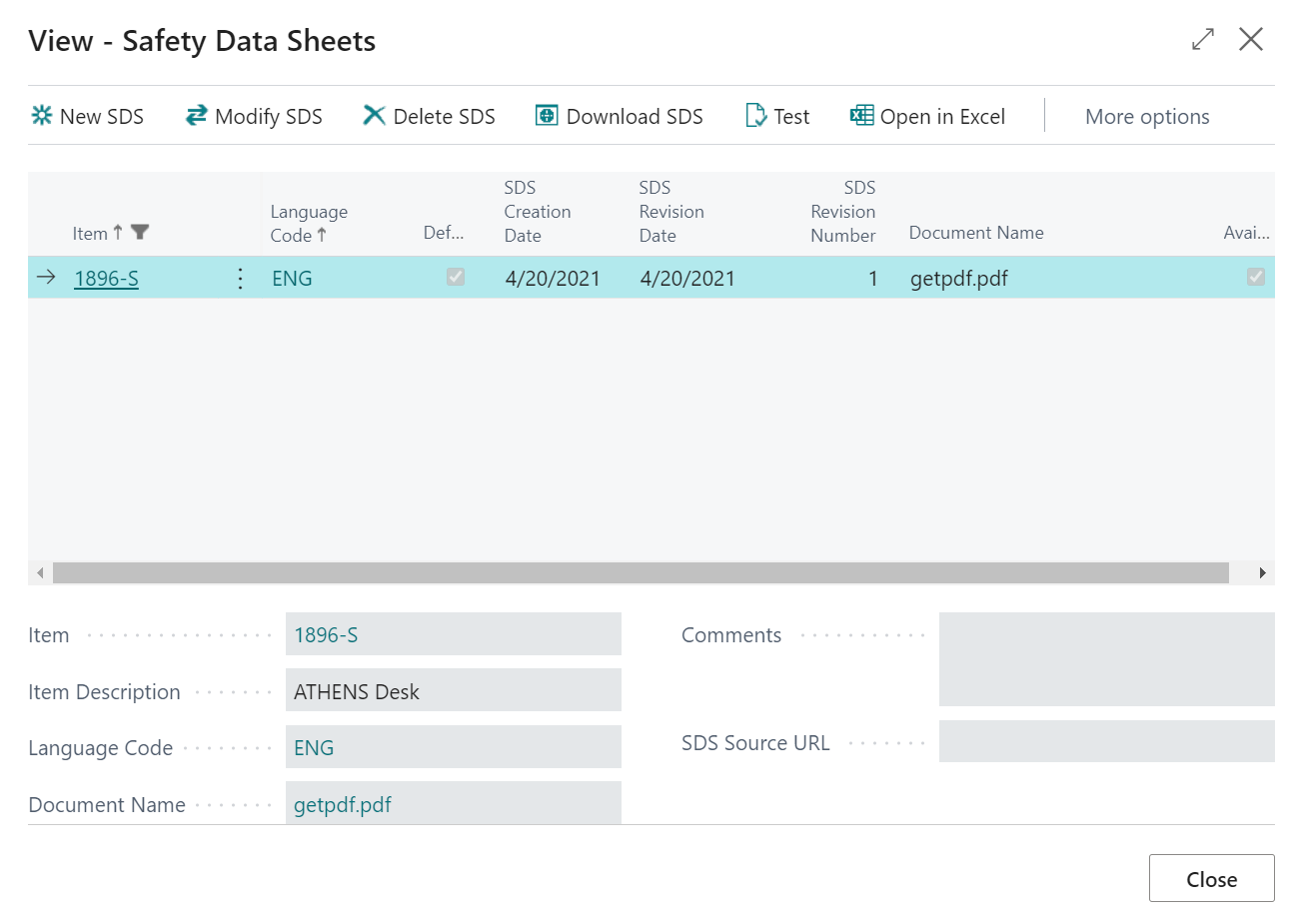Open the 1896-S link in Item field

click(326, 635)
